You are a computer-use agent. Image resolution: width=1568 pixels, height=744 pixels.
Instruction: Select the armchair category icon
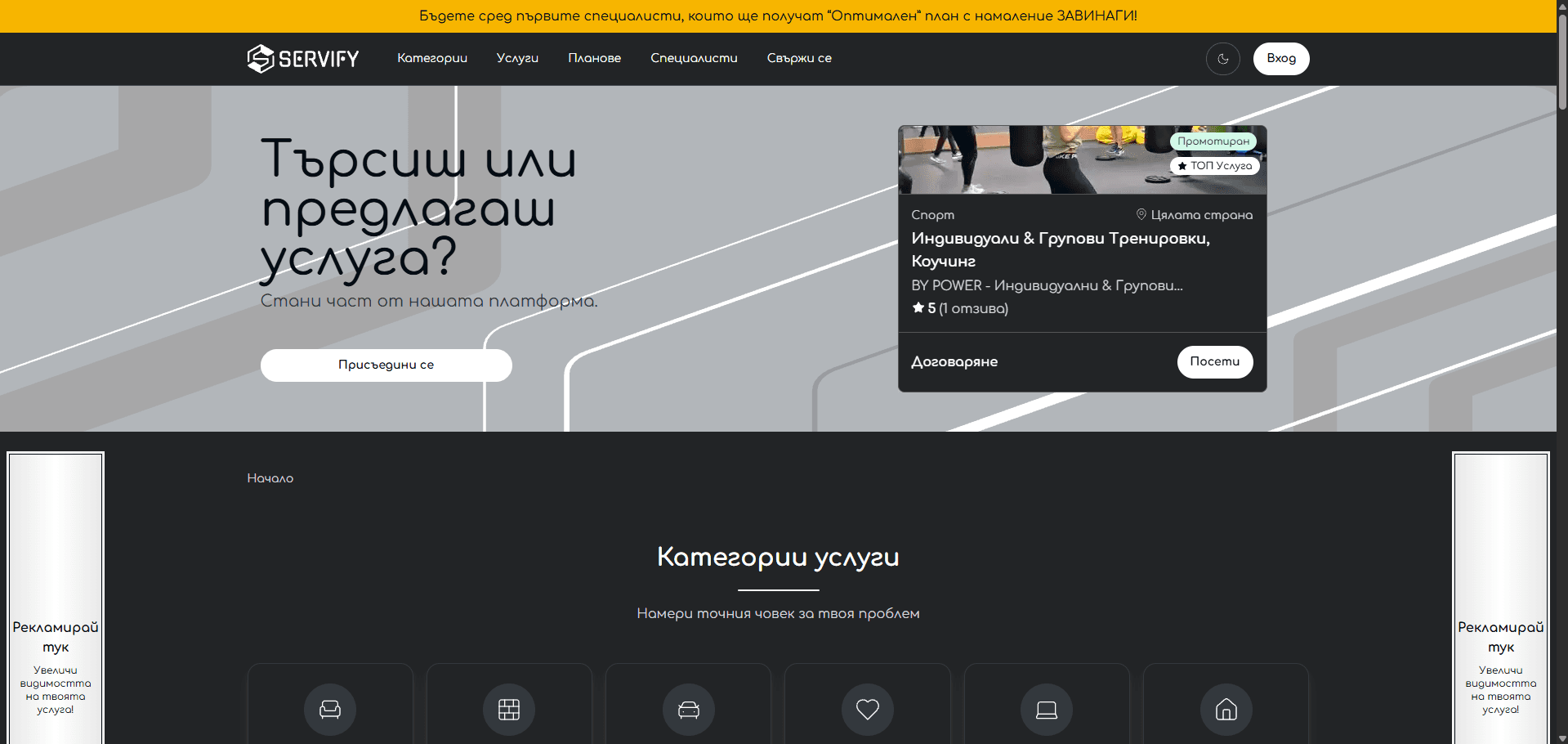click(x=330, y=710)
